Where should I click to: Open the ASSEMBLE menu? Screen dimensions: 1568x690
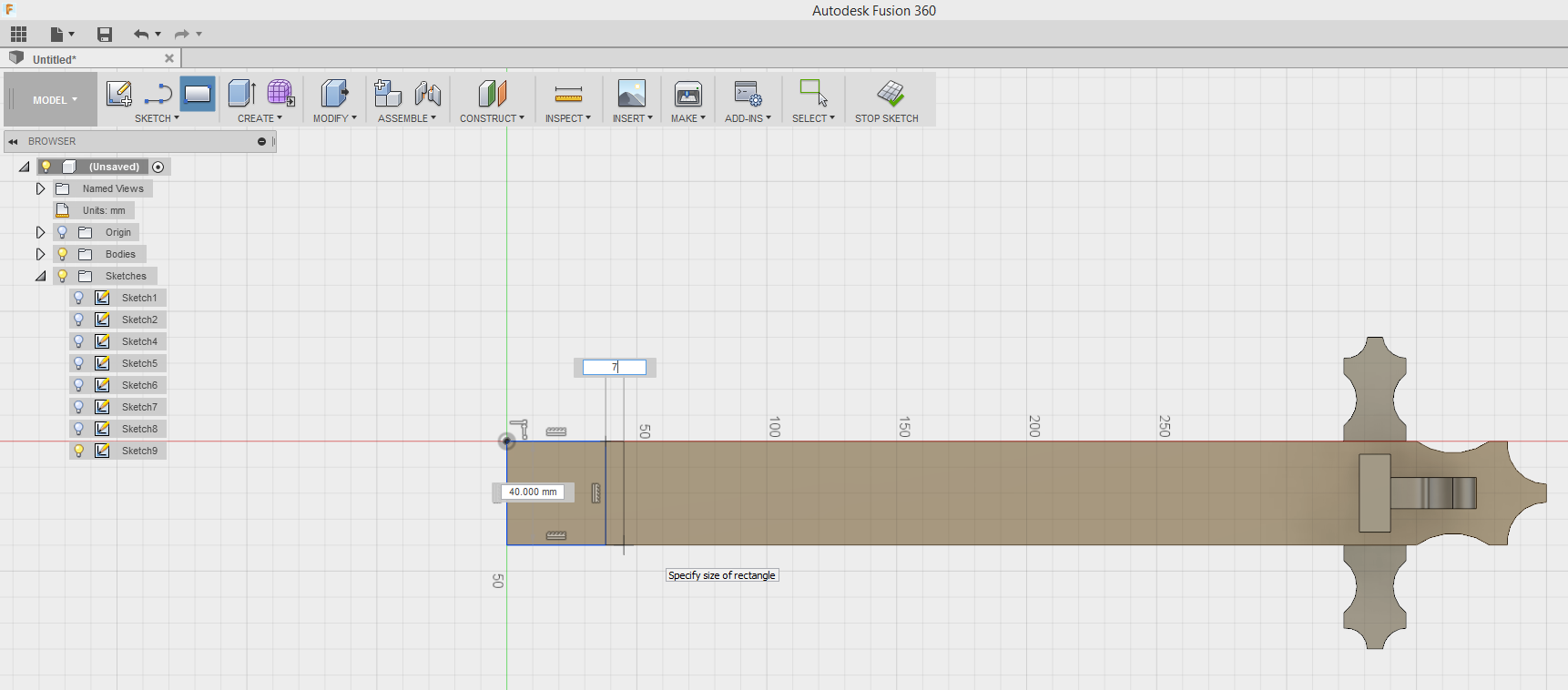407,118
